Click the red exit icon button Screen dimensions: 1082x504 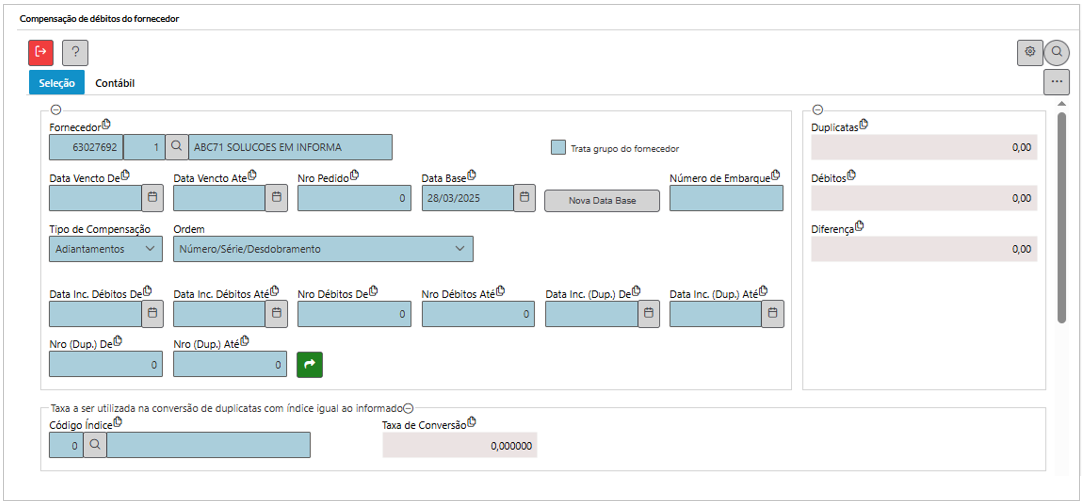click(x=41, y=52)
